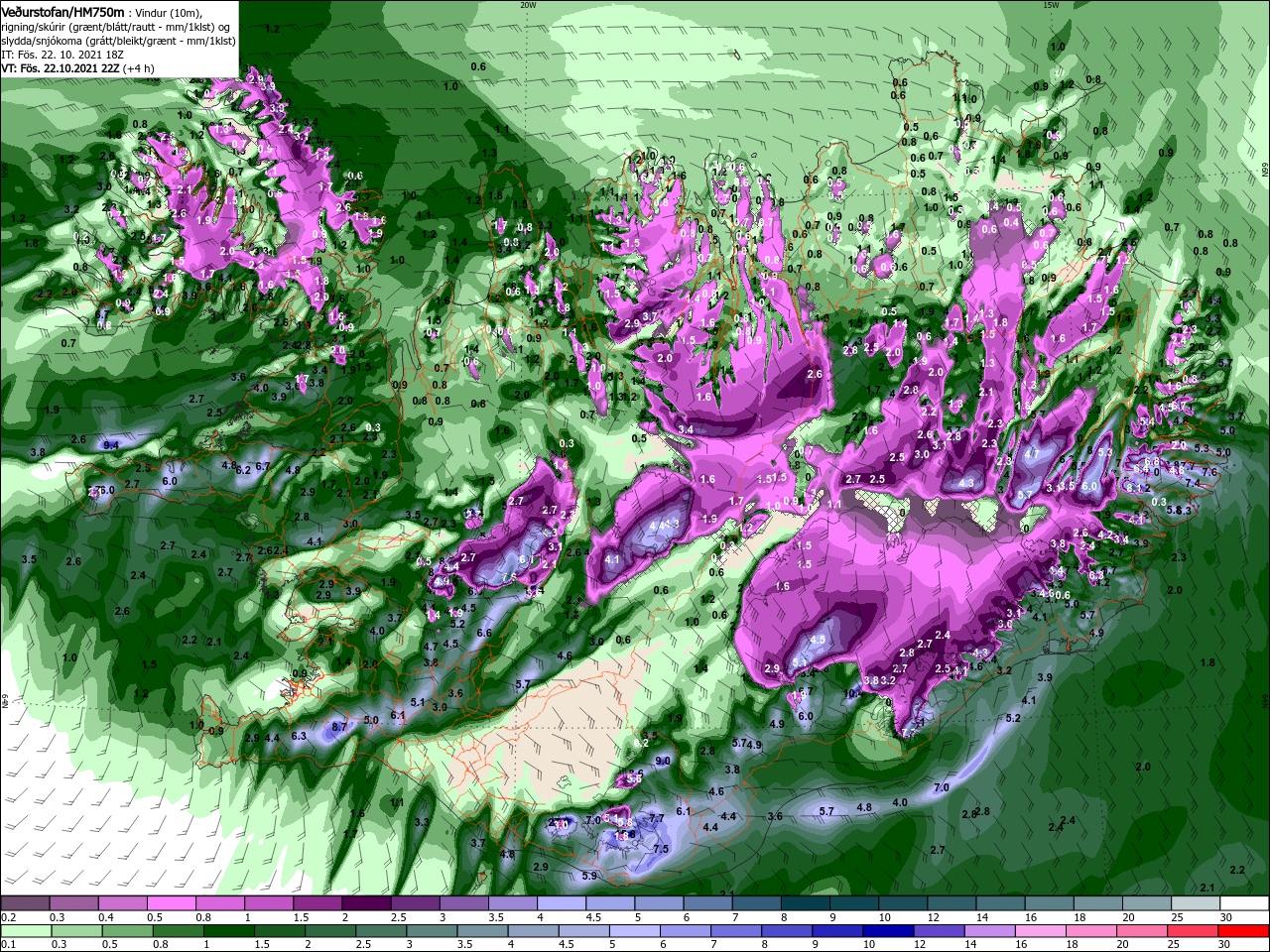Select the darkest purple 2 snow swatch
Image resolution: width=1270 pixels, height=952 pixels.
365,903
